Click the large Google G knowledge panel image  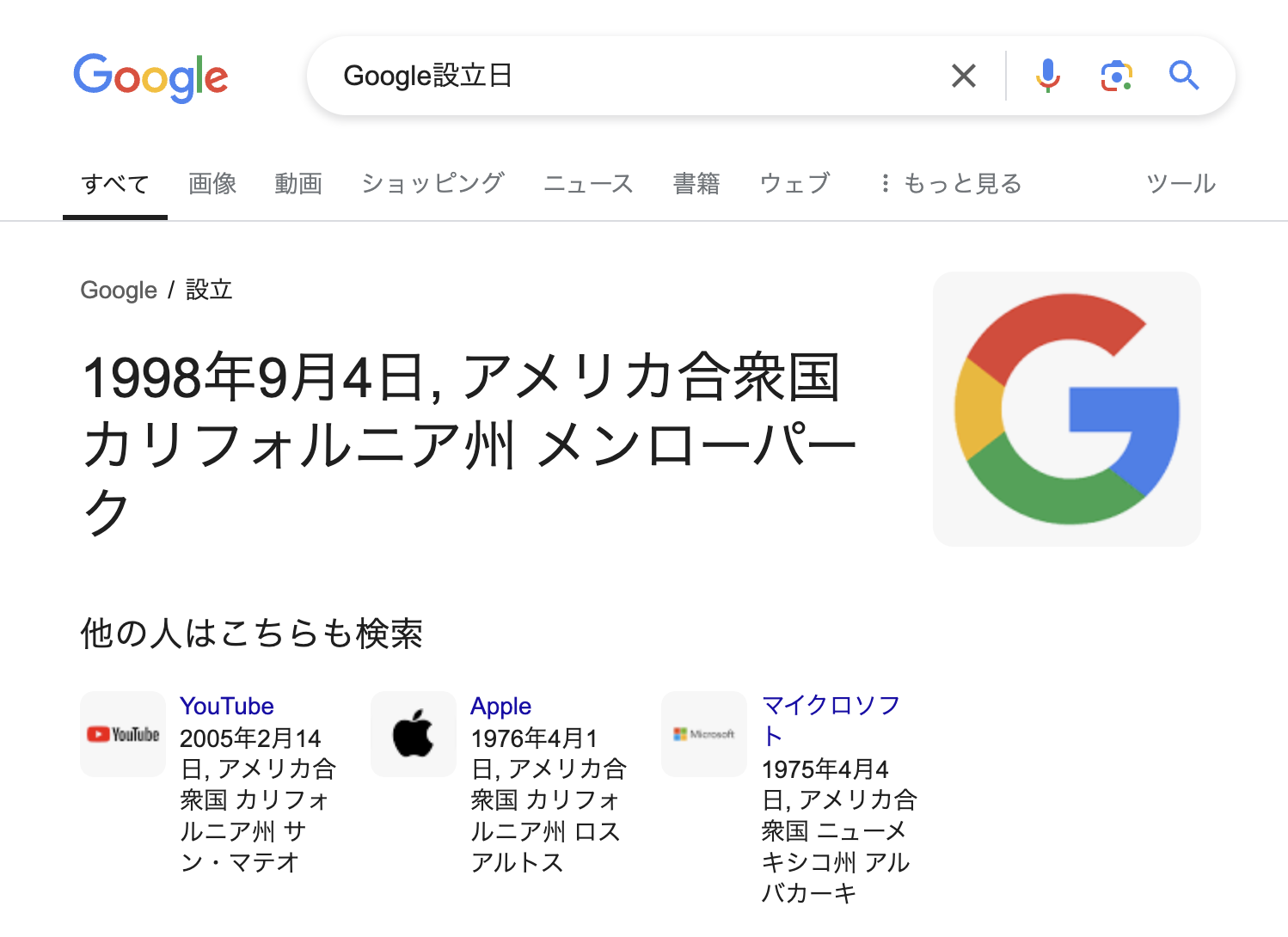pyautogui.click(x=1066, y=408)
